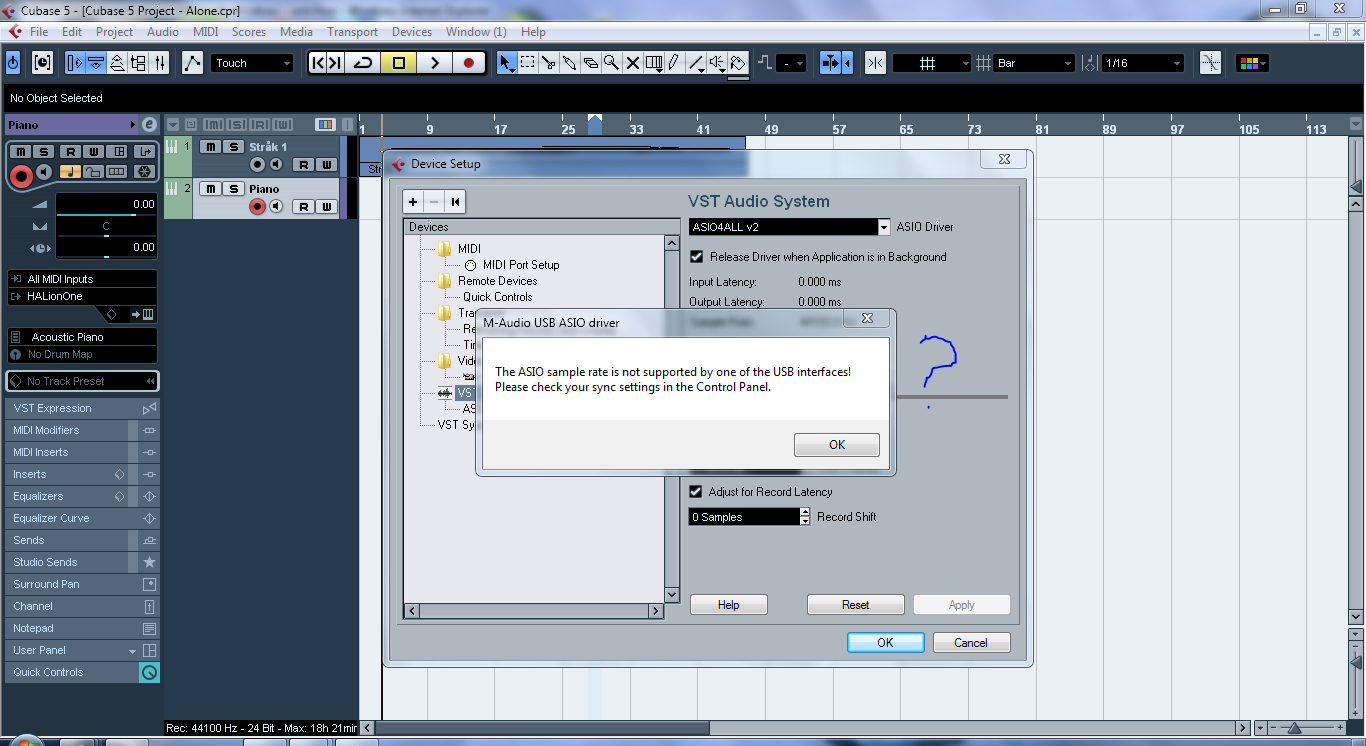The image size is (1366, 746).
Task: Toggle the Cycle loop button
Action: (x=363, y=63)
